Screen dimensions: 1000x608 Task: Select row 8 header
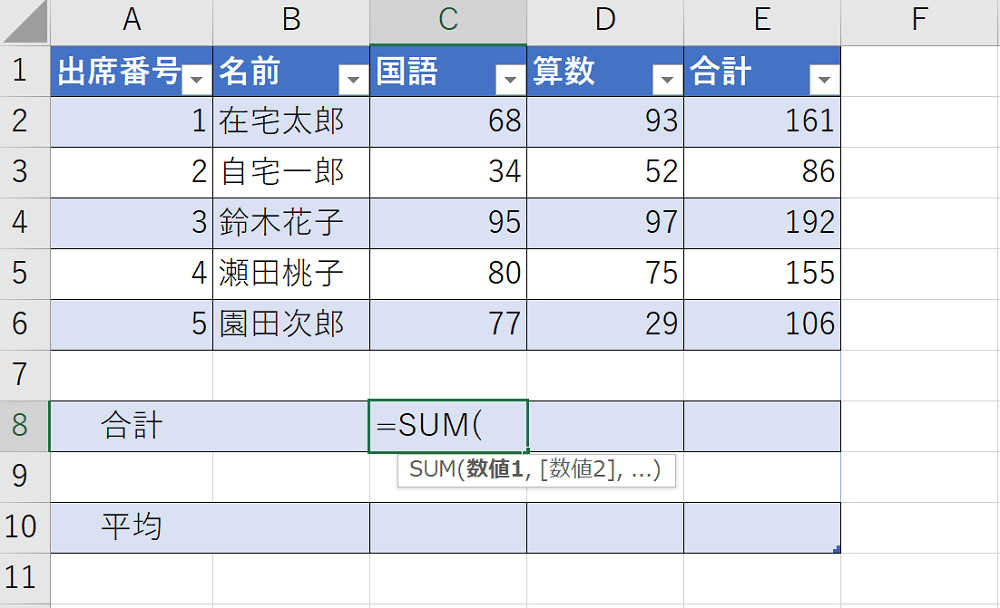click(24, 426)
